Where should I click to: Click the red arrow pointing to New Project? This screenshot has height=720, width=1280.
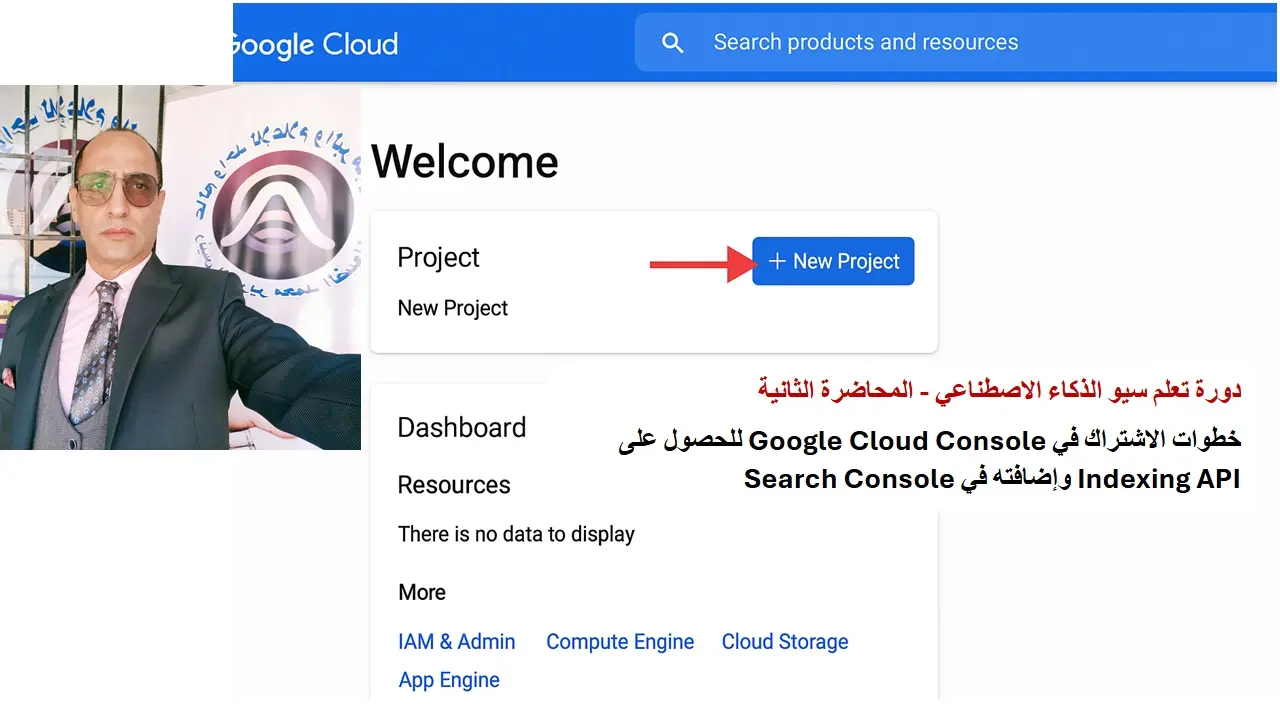click(x=702, y=264)
